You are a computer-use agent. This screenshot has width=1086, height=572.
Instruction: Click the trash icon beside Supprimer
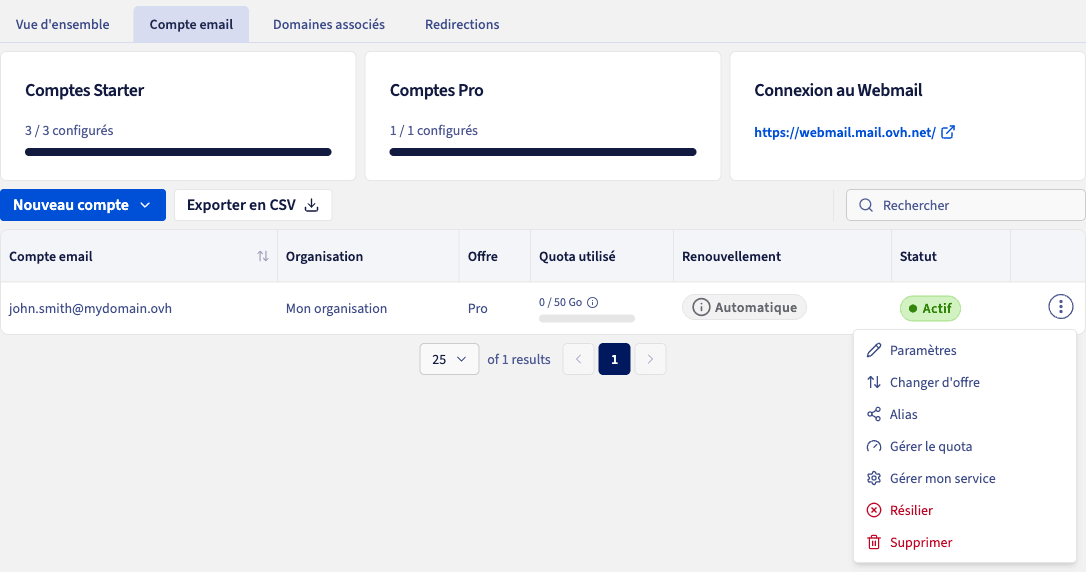point(874,542)
